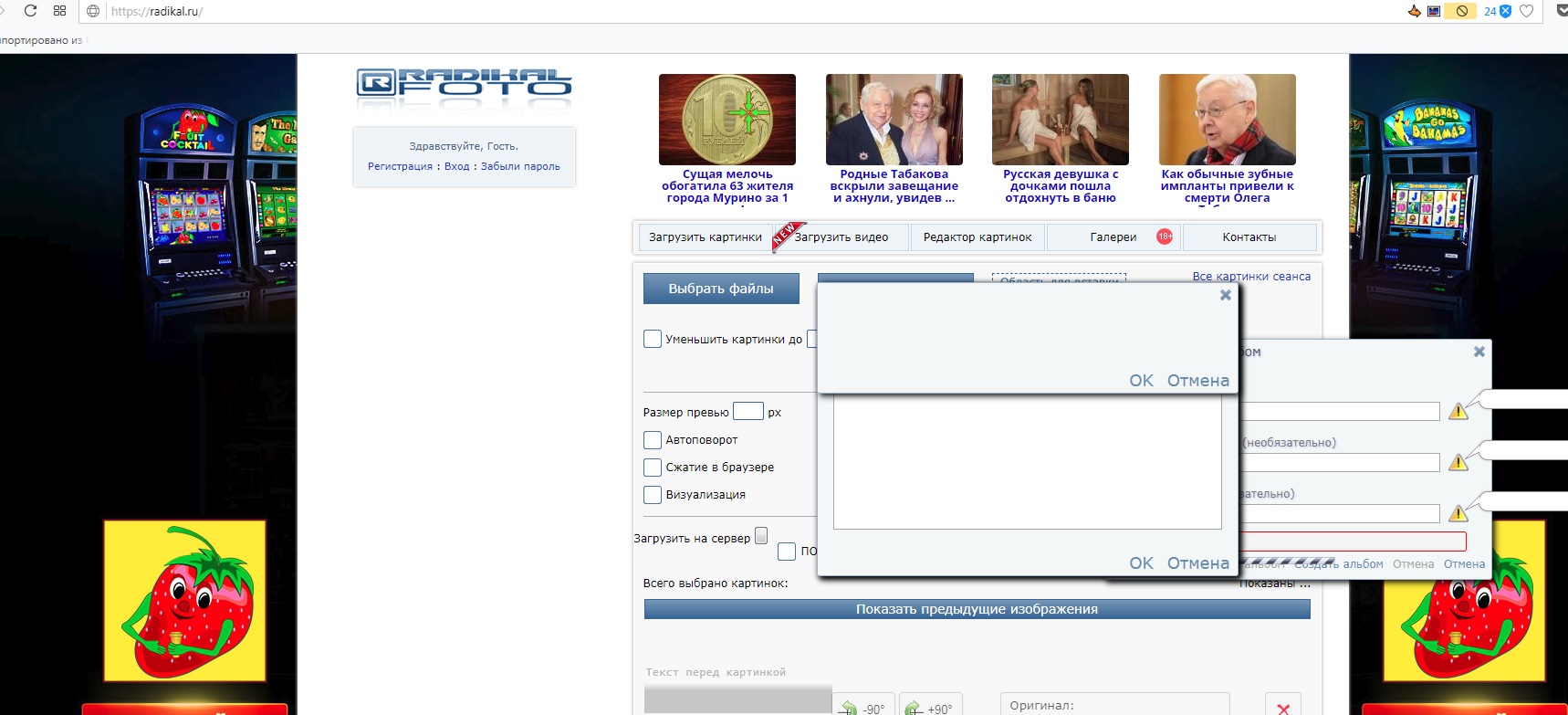The height and width of the screenshot is (715, 1568).
Task: Open the Редактор картинок tab
Action: click(977, 237)
